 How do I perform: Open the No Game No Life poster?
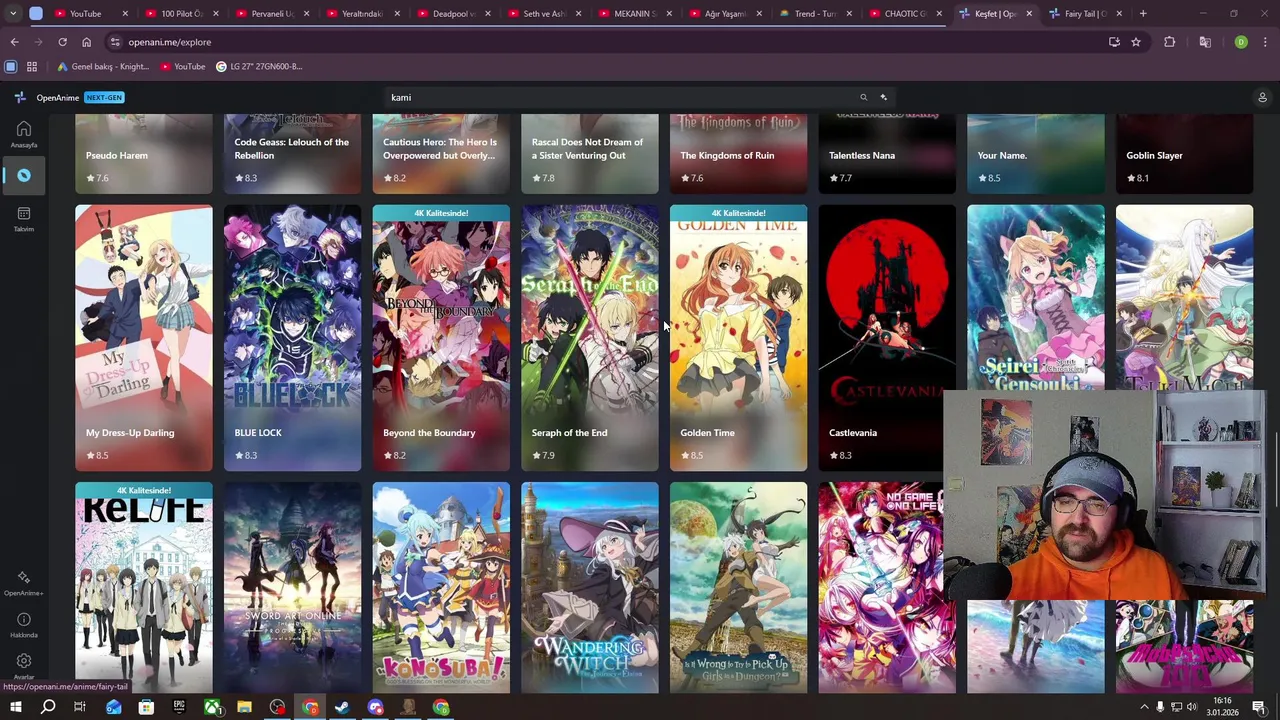(x=881, y=588)
